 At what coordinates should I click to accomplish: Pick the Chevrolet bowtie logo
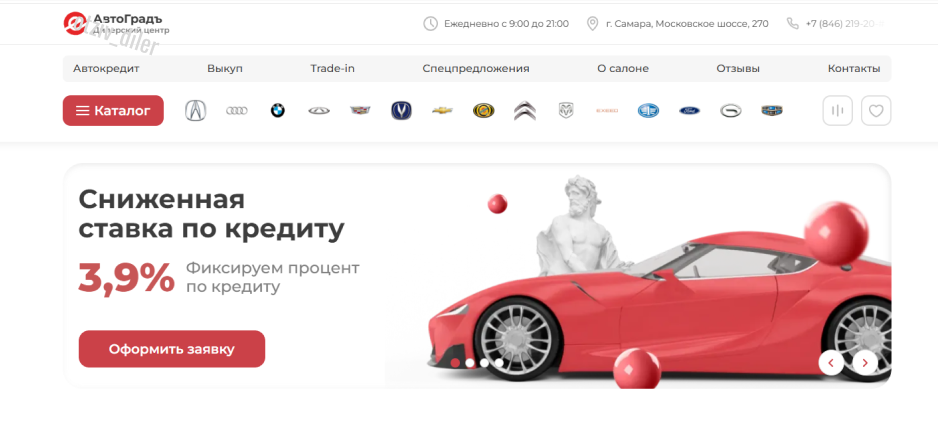(443, 110)
